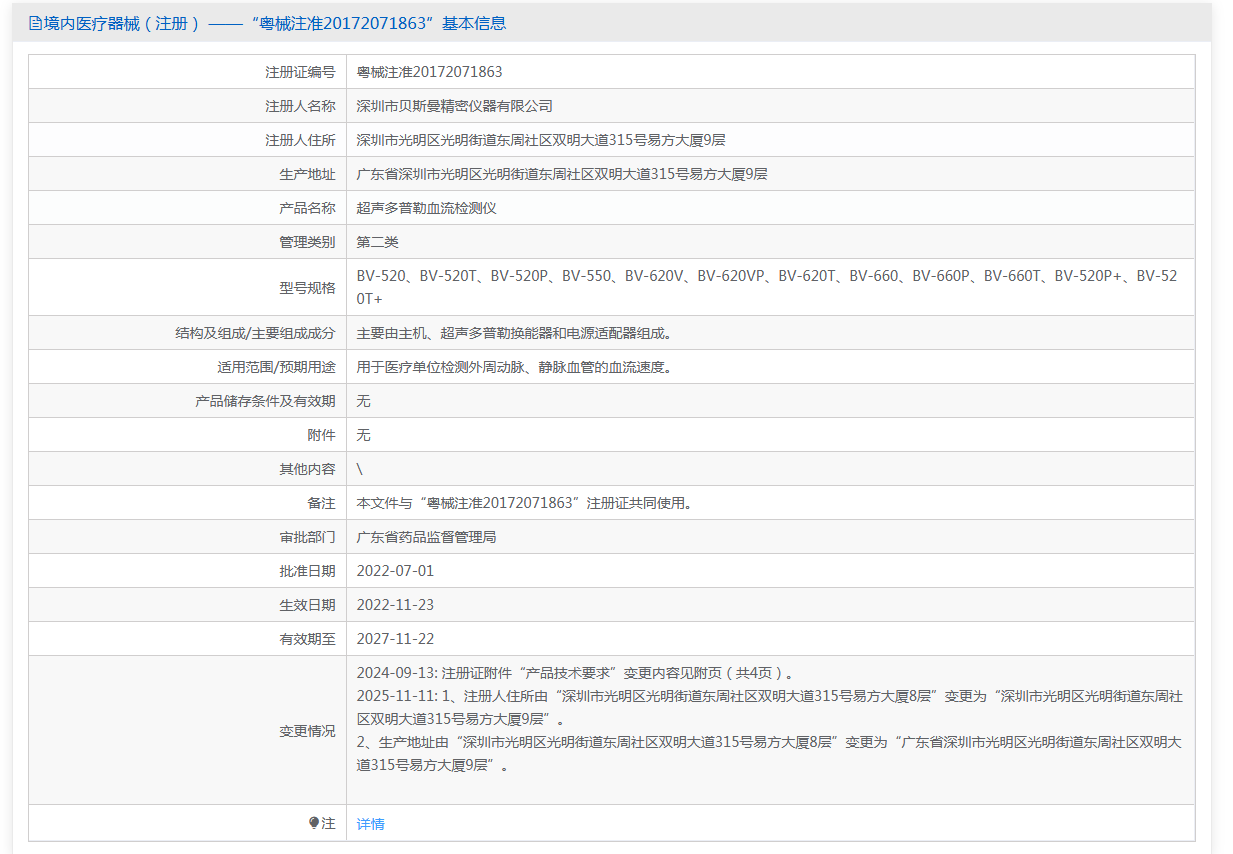The image size is (1233, 854).
Task: Select approval date 2022-07-01
Action: coord(396,571)
